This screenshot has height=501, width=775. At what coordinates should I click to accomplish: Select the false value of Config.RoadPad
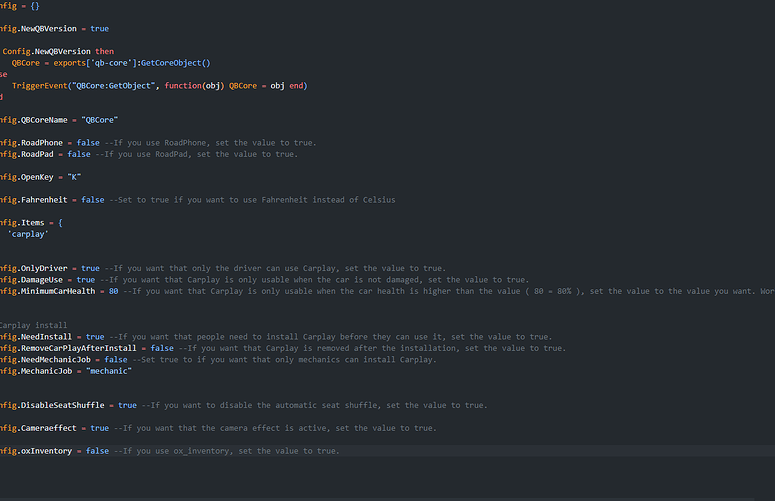(x=79, y=154)
